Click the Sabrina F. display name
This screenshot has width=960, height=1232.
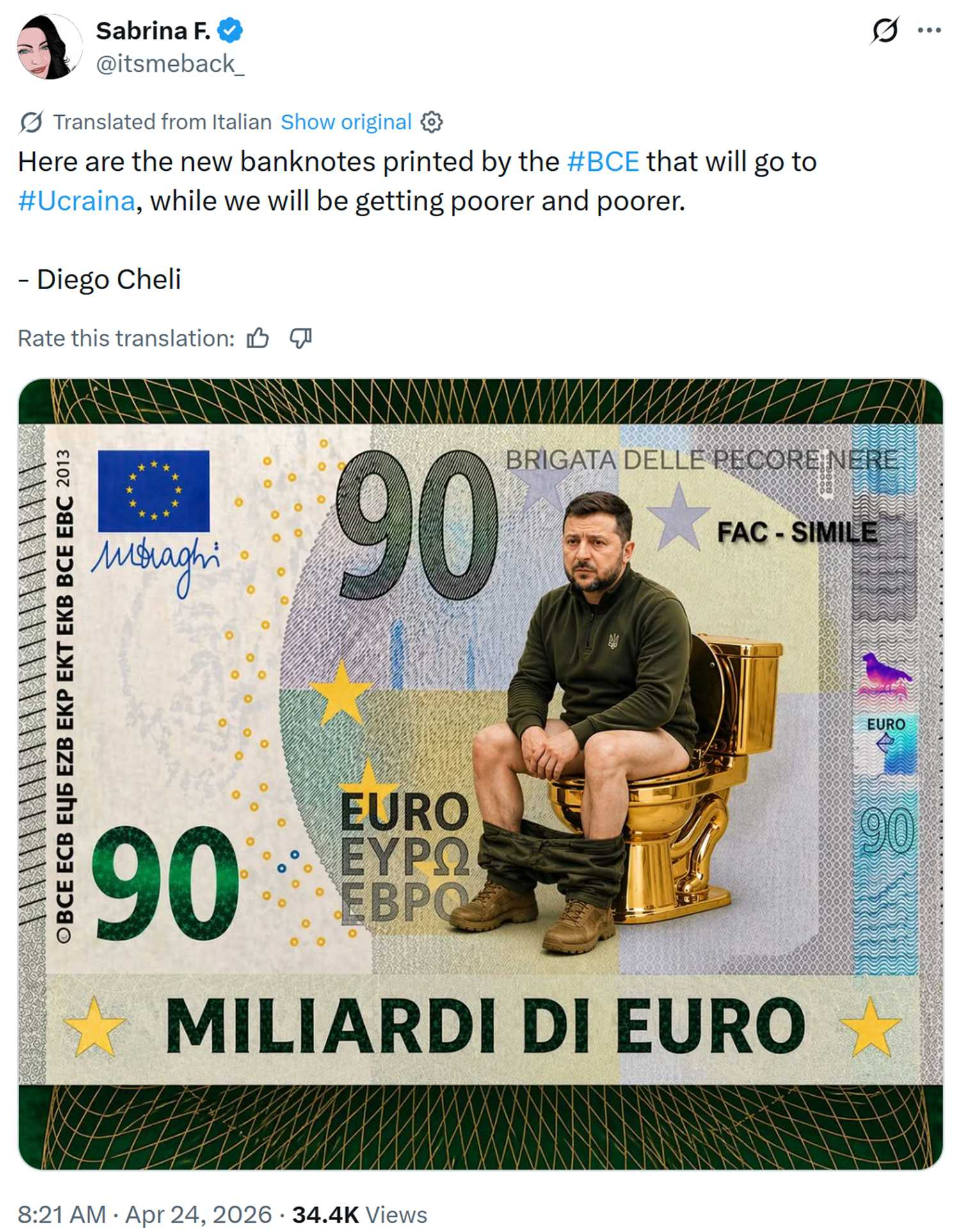153,31
